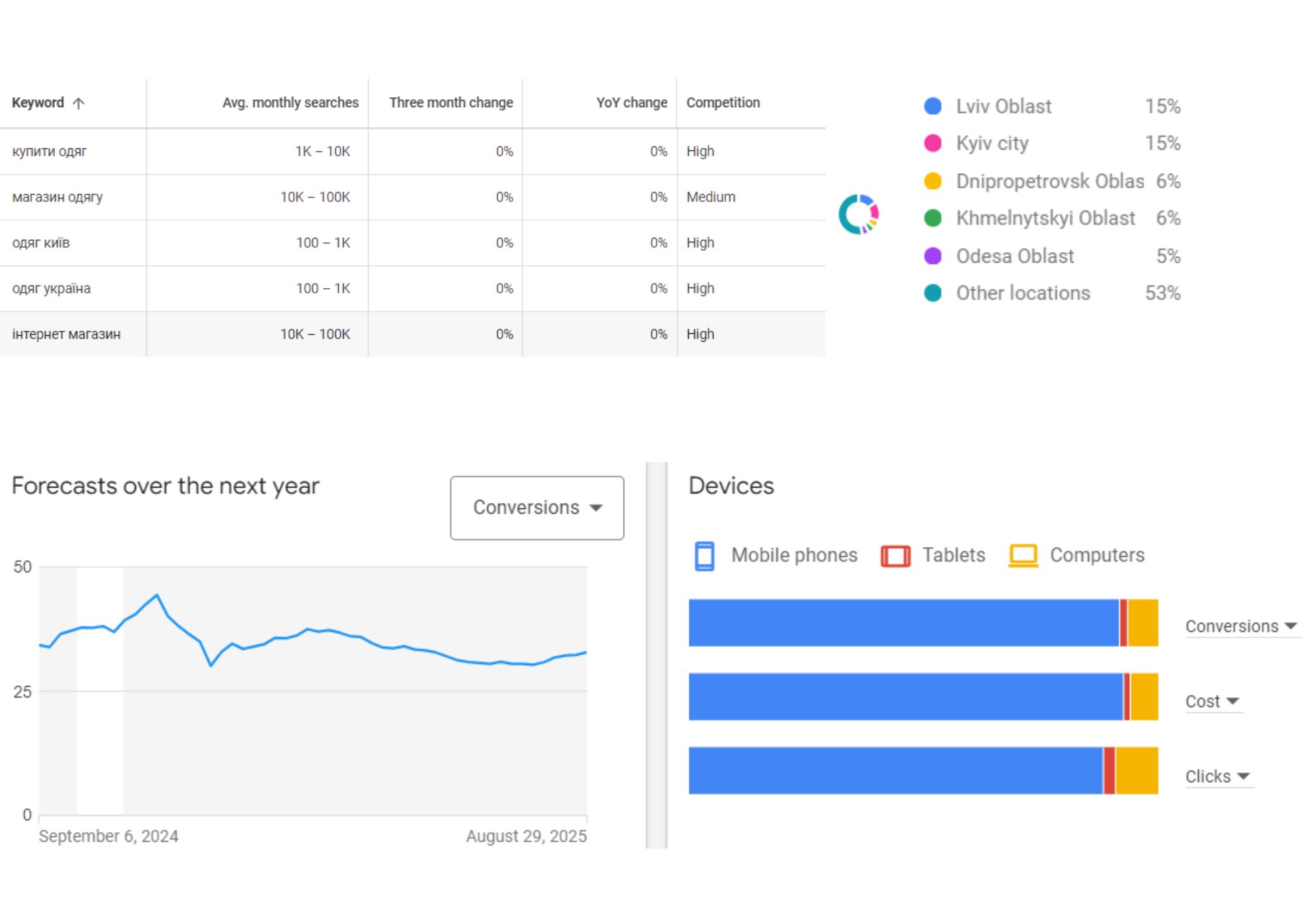Click 'High' competition for інтернет магазин
The image size is (1307, 924).
pyautogui.click(x=701, y=335)
